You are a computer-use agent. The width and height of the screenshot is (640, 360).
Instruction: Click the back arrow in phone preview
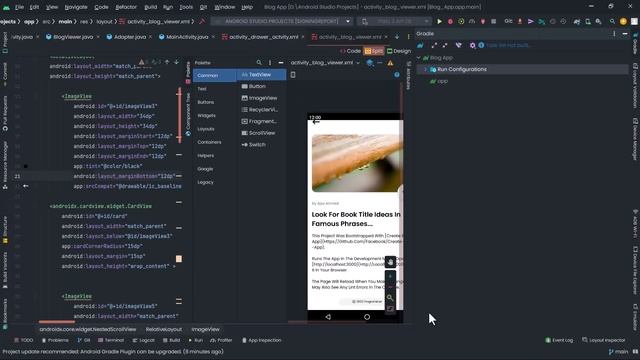tap(316, 122)
